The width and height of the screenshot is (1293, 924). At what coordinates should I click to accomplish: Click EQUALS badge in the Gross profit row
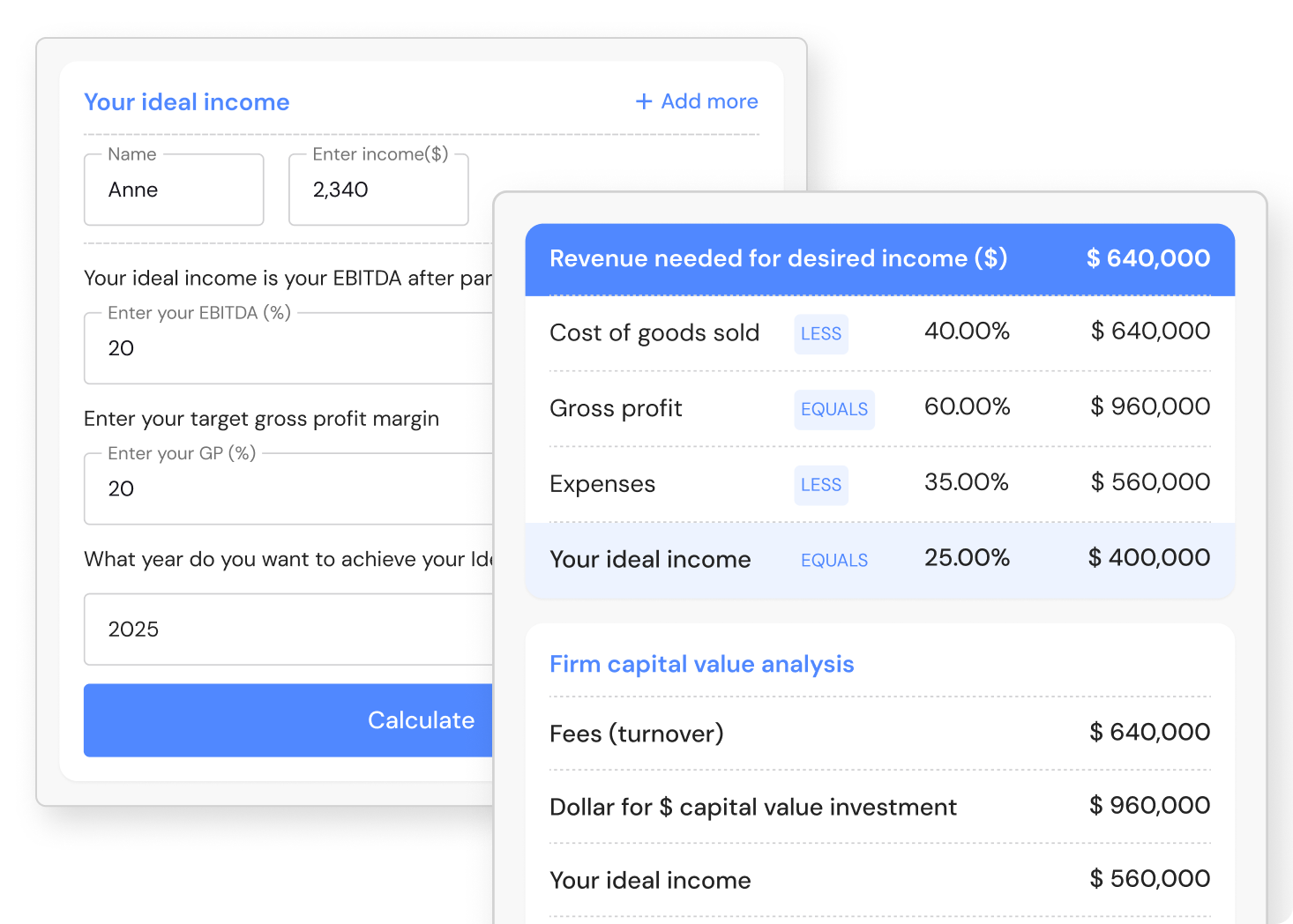[833, 410]
